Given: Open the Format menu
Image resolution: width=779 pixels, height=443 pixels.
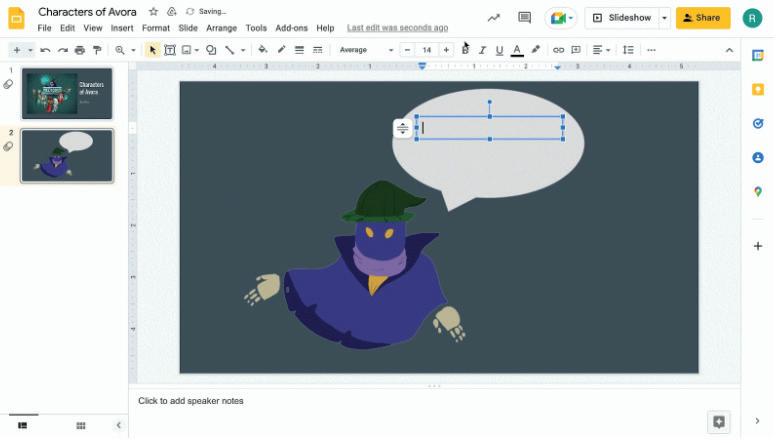Looking at the screenshot, I should [x=156, y=28].
